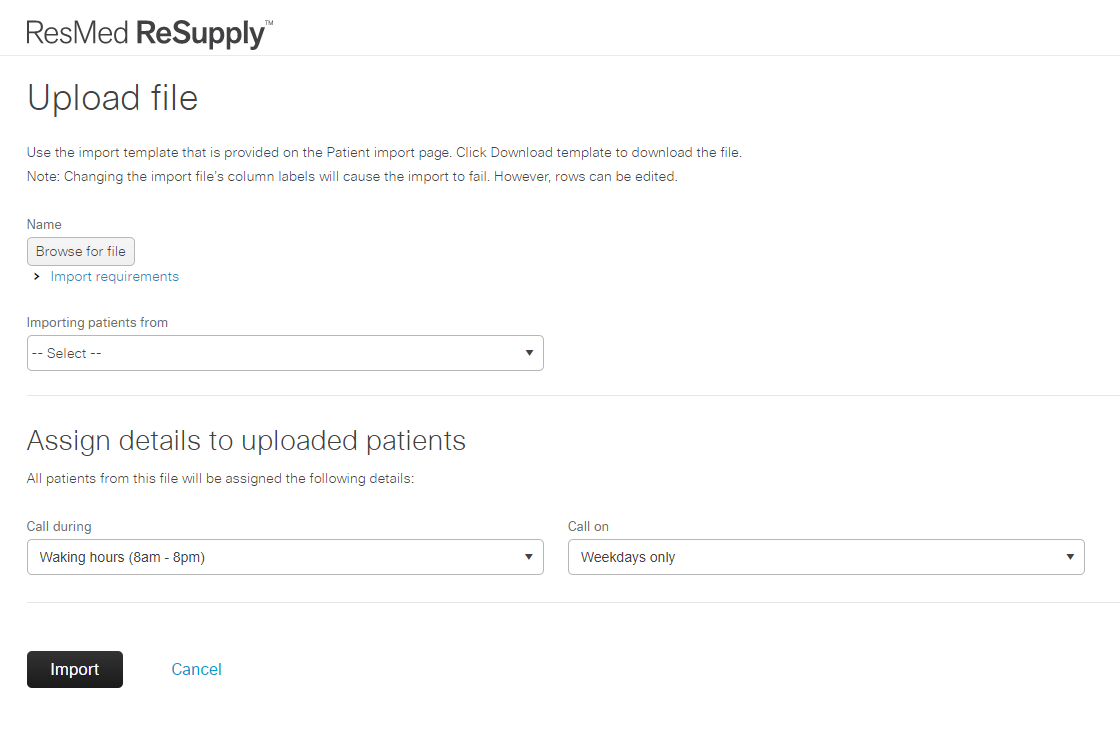The height and width of the screenshot is (730, 1120).
Task: Click the note about changing column labels
Action: pyautogui.click(x=352, y=176)
